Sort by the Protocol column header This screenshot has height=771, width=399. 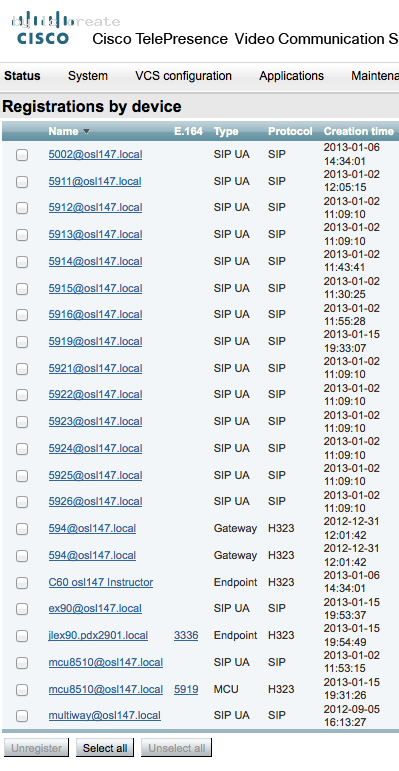pyautogui.click(x=290, y=131)
